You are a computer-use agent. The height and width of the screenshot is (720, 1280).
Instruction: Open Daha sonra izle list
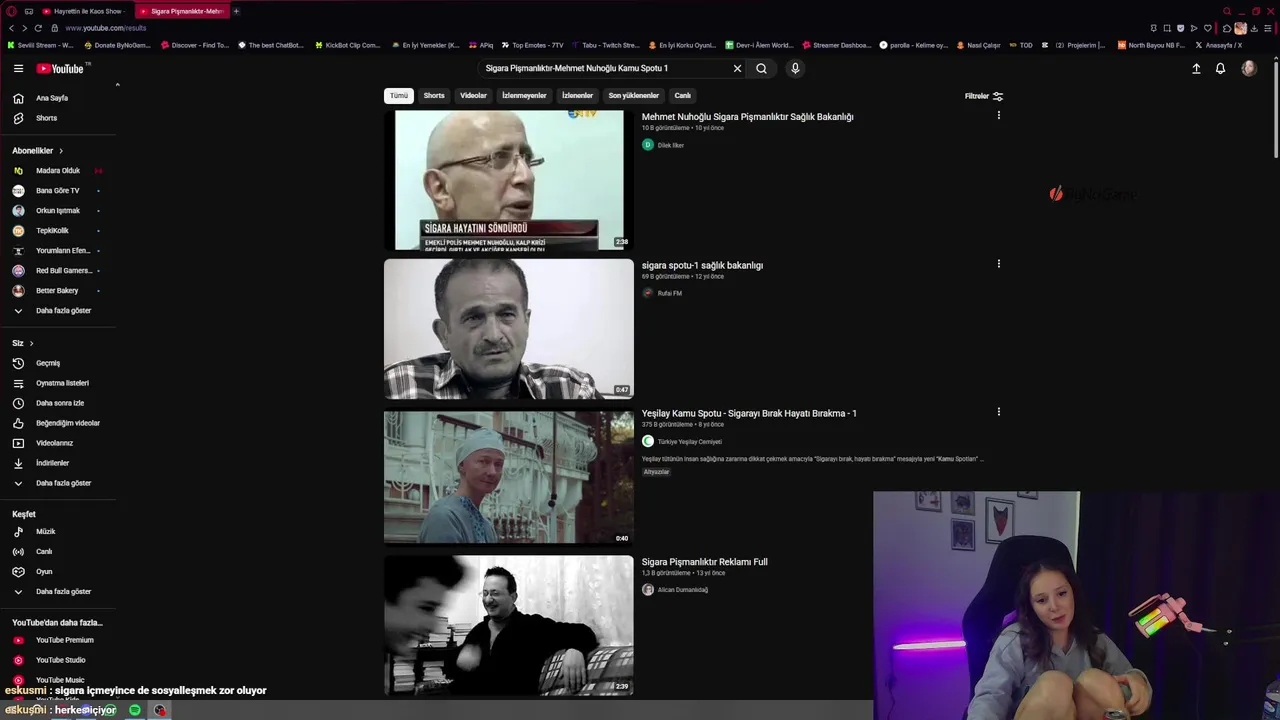click(x=58, y=403)
